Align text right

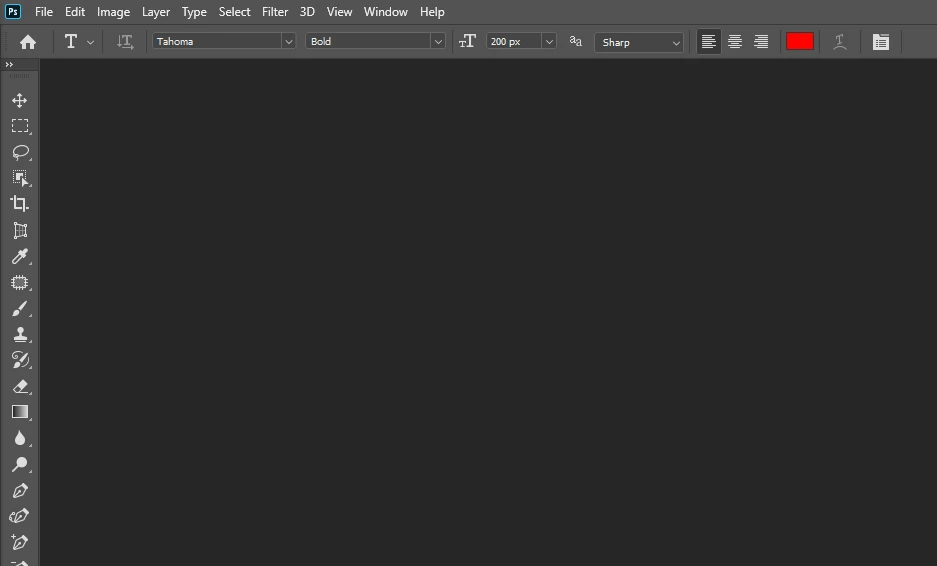(x=761, y=42)
